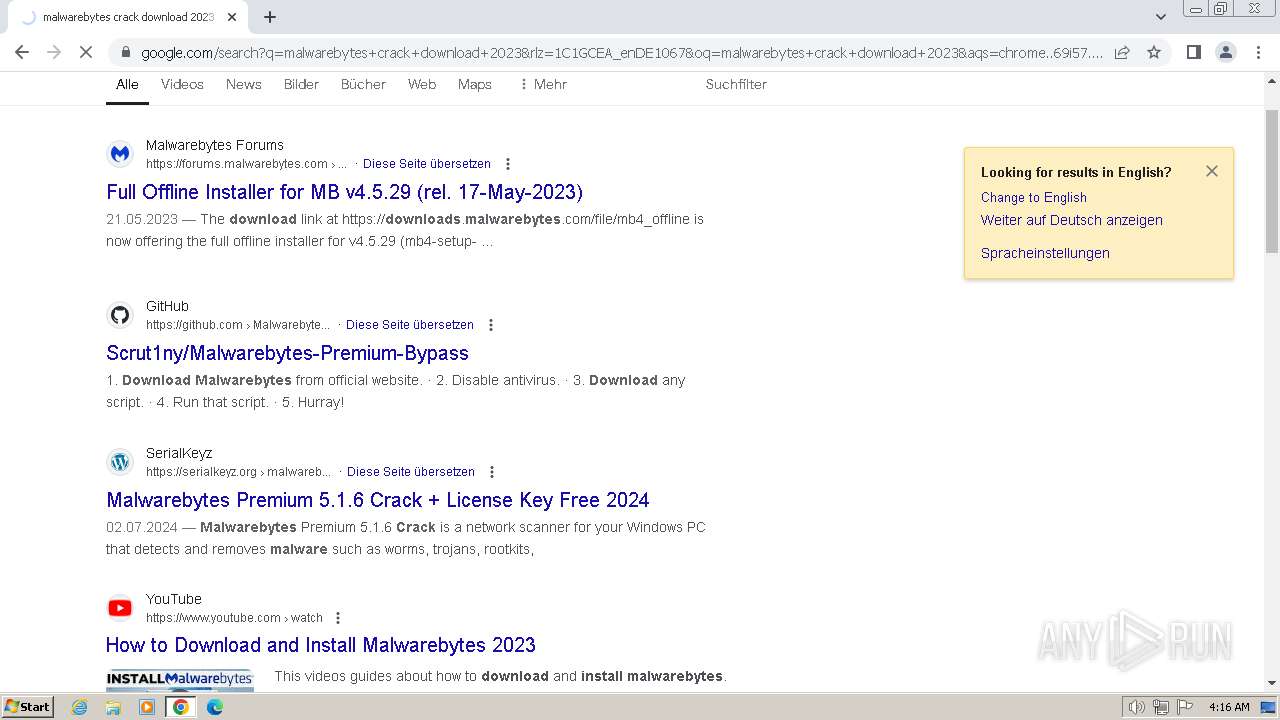Open the Chrome three-dot menu
Viewport: 1280px width, 720px height.
pos(1257,52)
